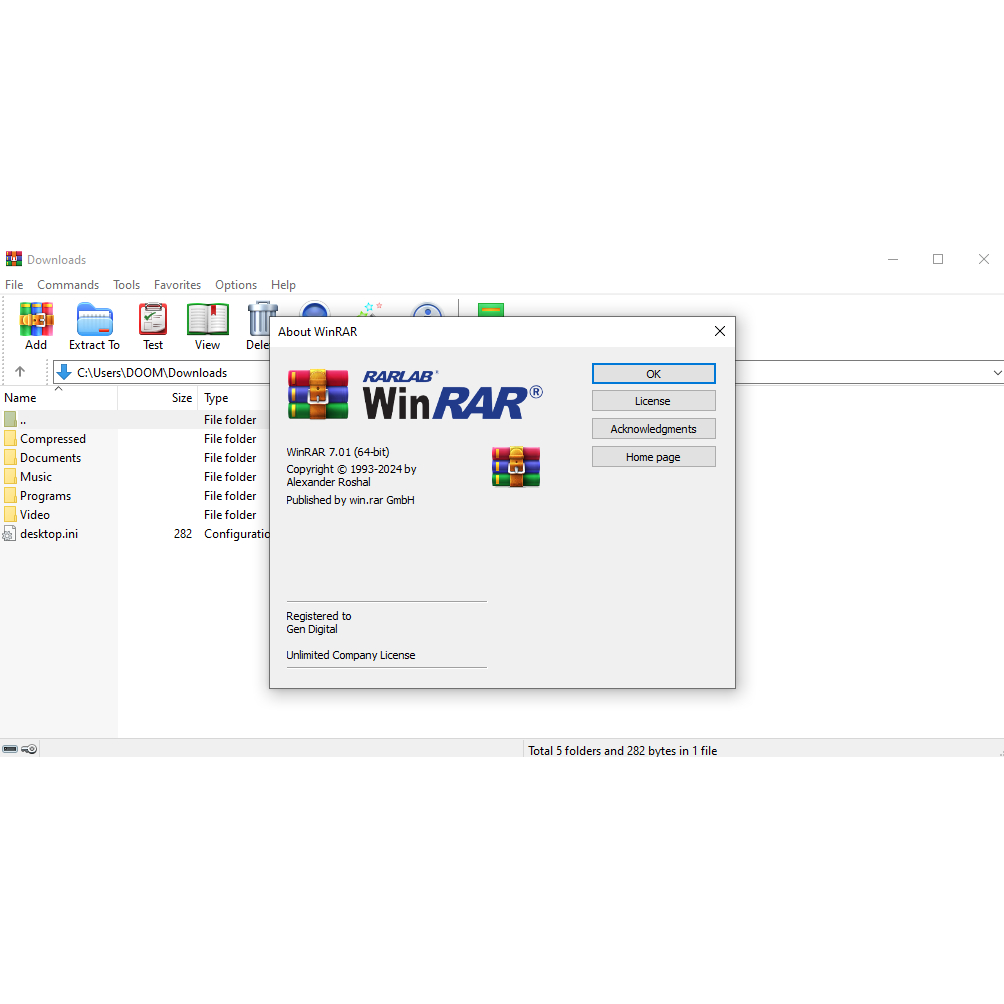Click the License button
The width and height of the screenshot is (1004, 1004).
tap(653, 401)
